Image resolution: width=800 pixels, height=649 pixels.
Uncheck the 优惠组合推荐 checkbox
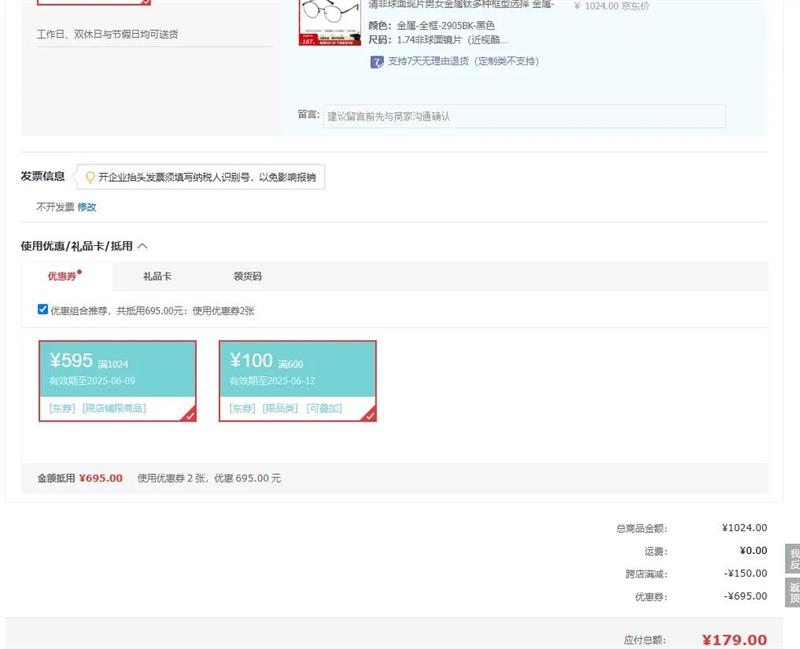42,310
